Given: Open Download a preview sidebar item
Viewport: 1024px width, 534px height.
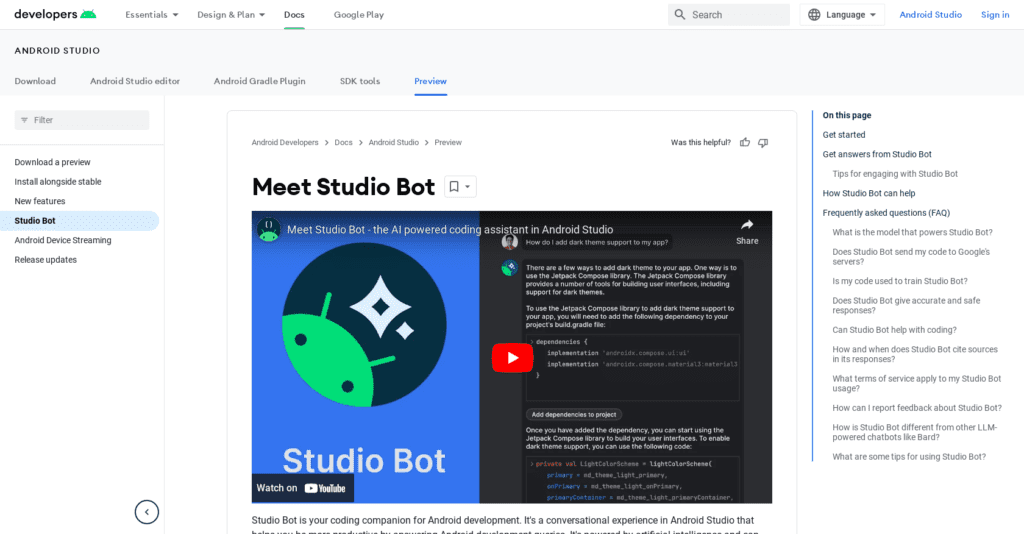Looking at the screenshot, I should click(52, 162).
